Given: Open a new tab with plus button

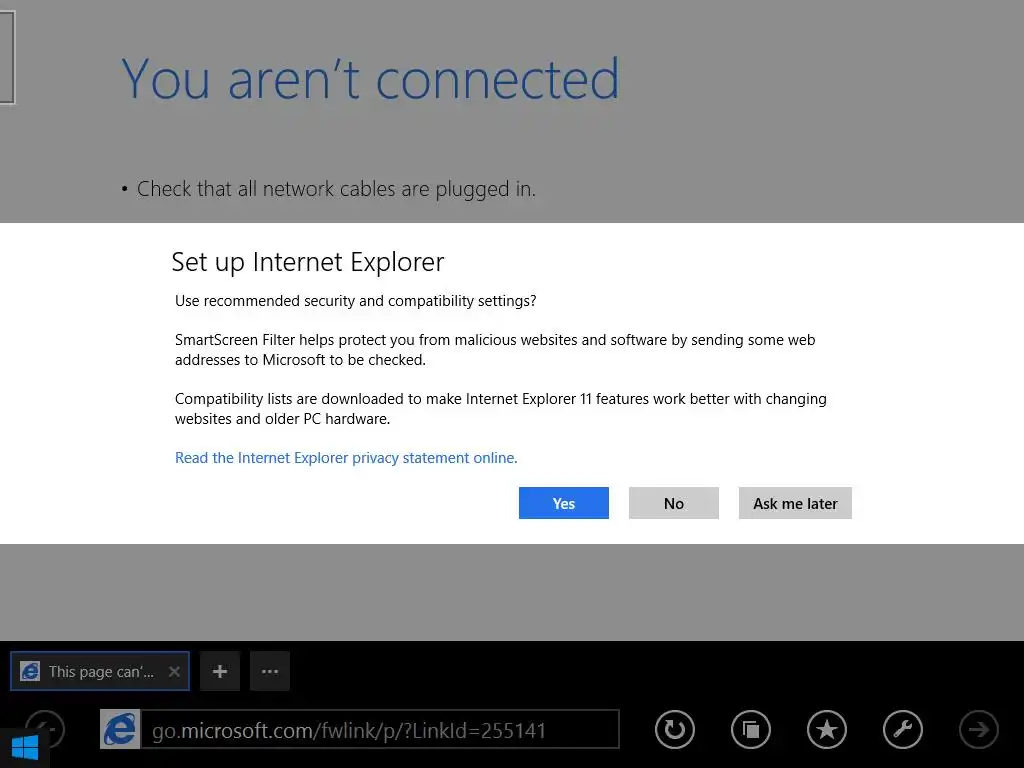Looking at the screenshot, I should click(220, 671).
